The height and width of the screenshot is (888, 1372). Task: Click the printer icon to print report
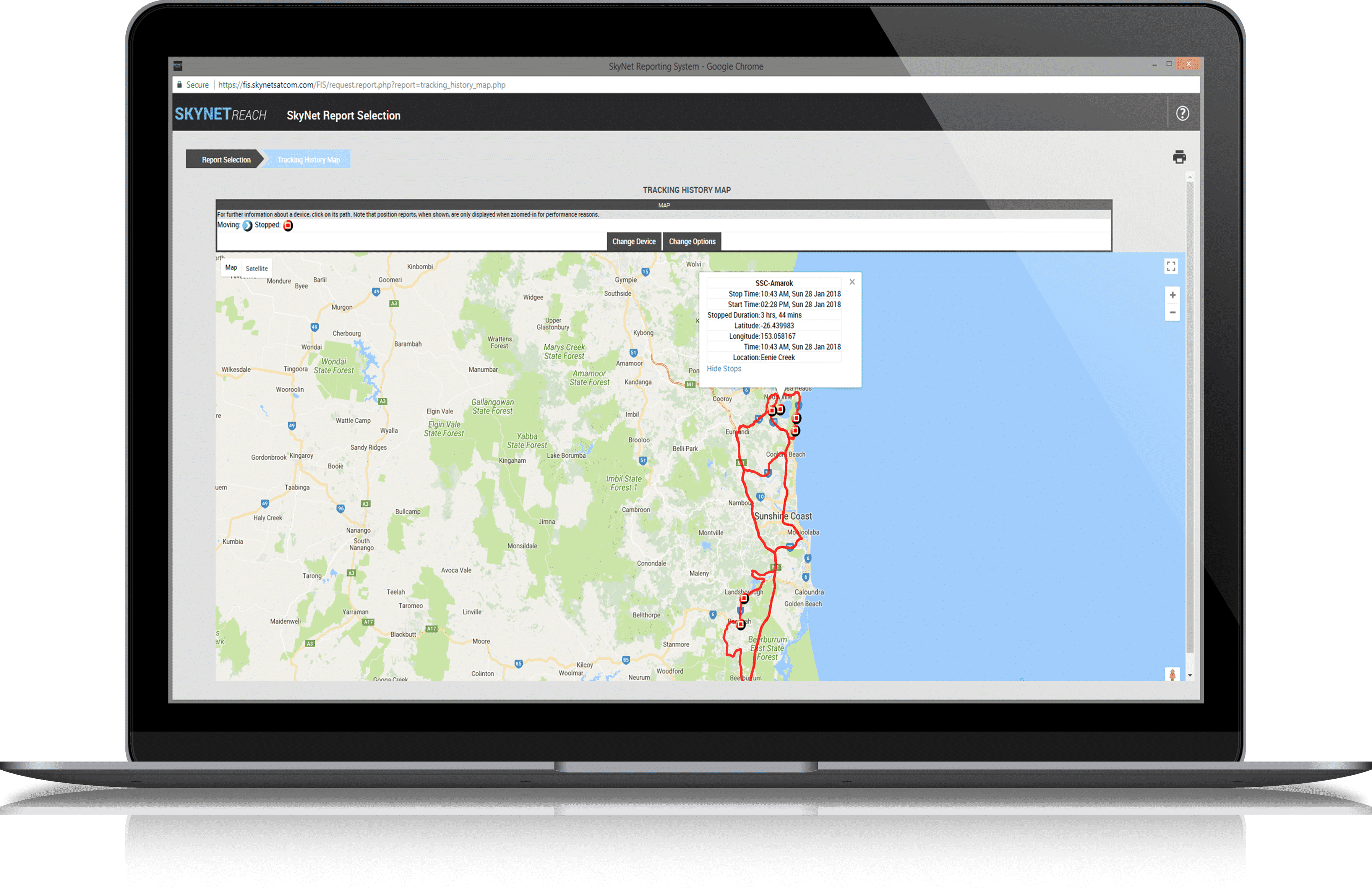[x=1179, y=157]
